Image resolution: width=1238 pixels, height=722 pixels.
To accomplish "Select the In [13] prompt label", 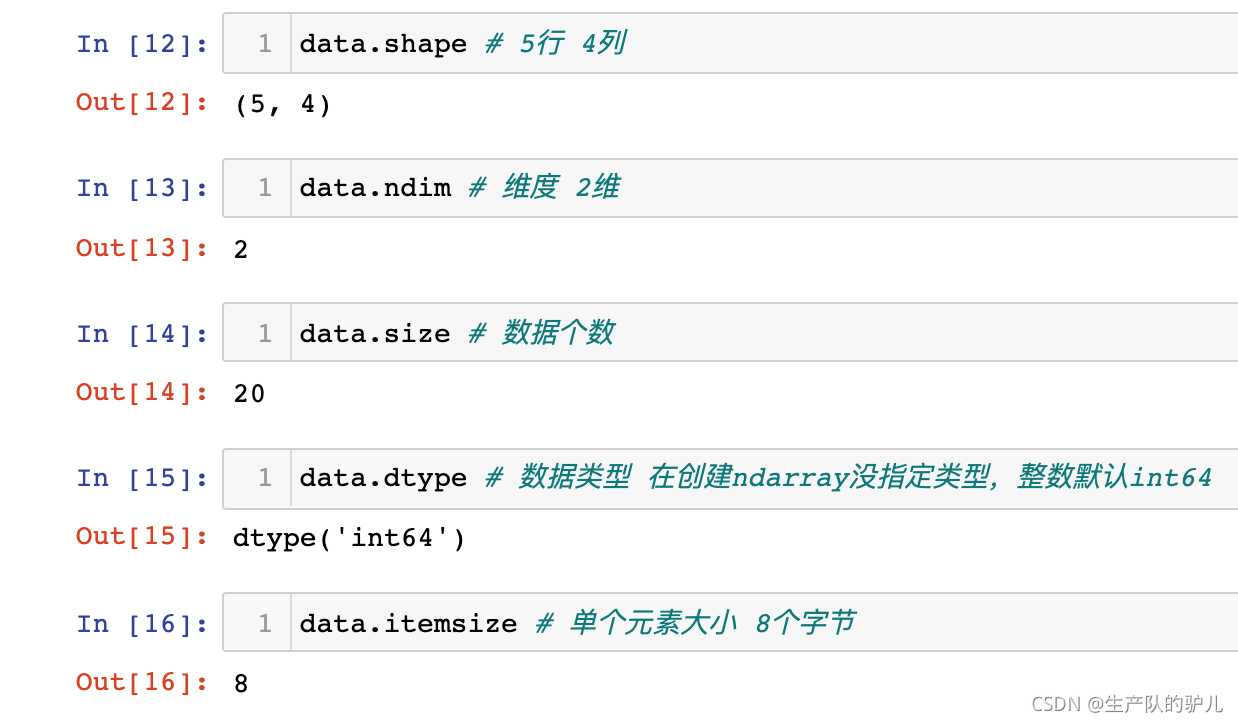I will pos(143,188).
